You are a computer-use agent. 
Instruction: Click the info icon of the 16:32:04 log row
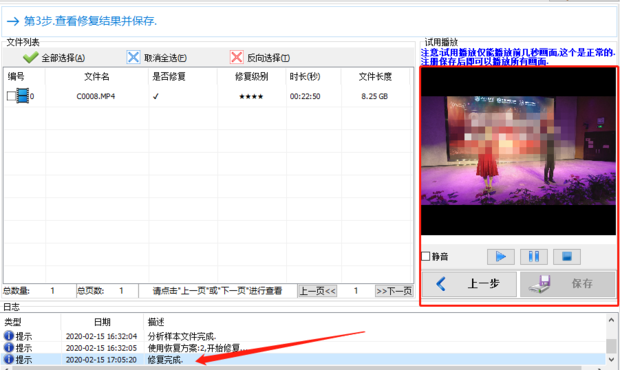pos(8,336)
